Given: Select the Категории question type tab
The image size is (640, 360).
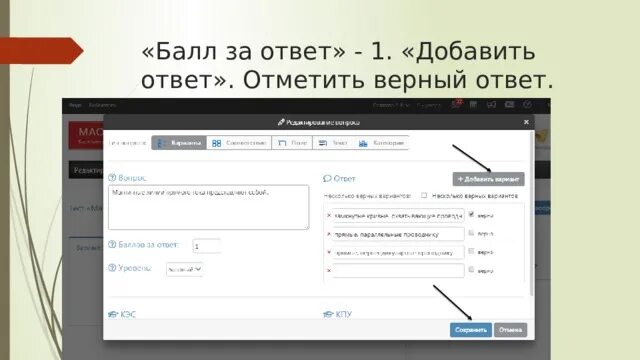Looking at the screenshot, I should coord(381,143).
